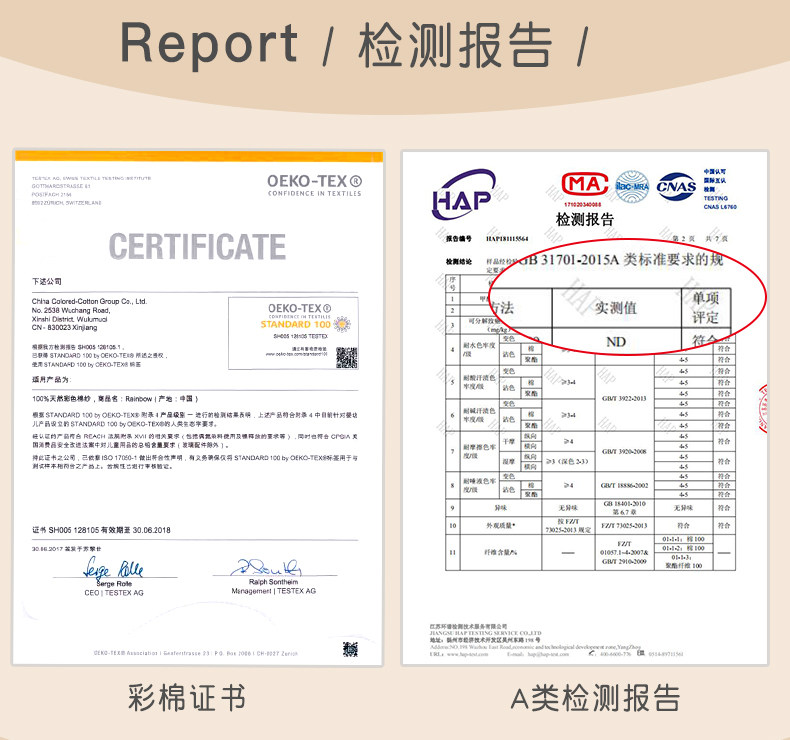The height and width of the screenshot is (740, 790).
Task: Click the 'JIANGSU HAP TESTING SERVICE' footer line
Action: point(485,633)
